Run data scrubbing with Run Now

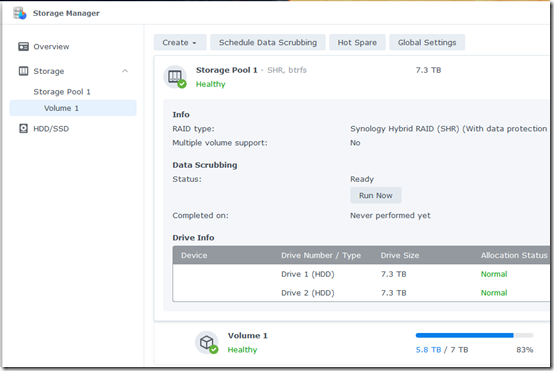coord(376,195)
